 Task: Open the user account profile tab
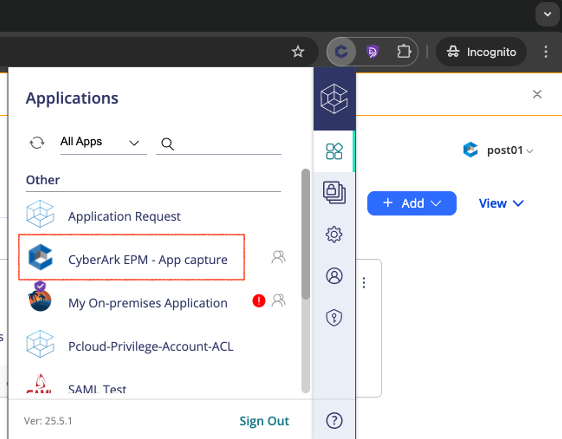tap(334, 276)
